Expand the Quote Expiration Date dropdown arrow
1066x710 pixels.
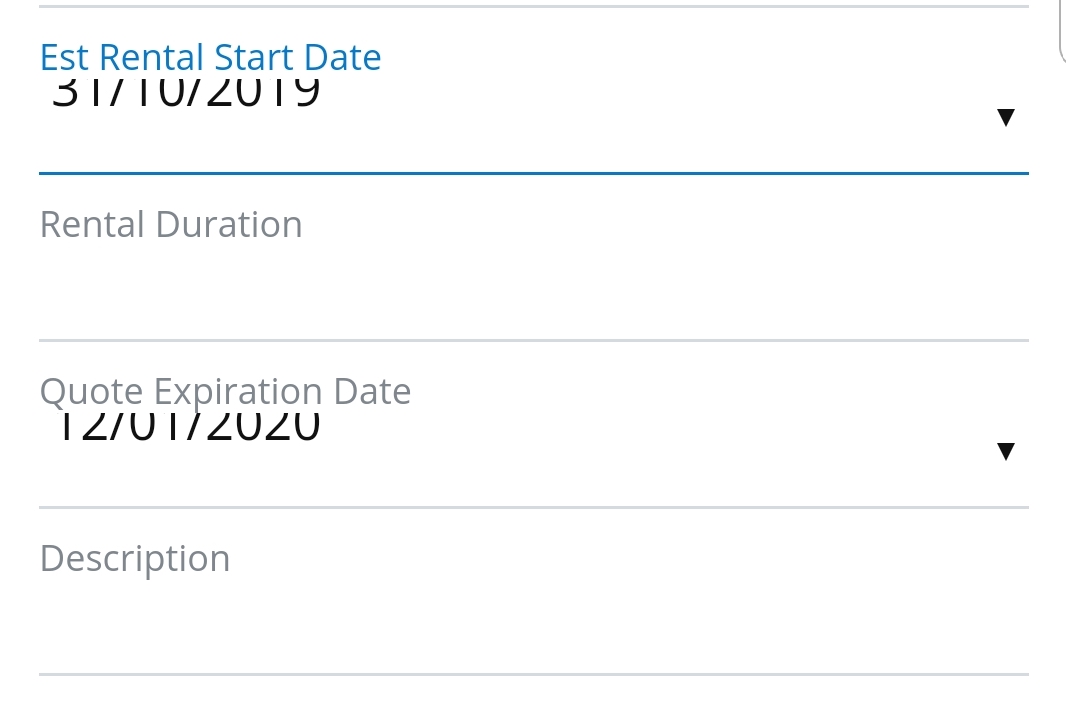point(1006,451)
